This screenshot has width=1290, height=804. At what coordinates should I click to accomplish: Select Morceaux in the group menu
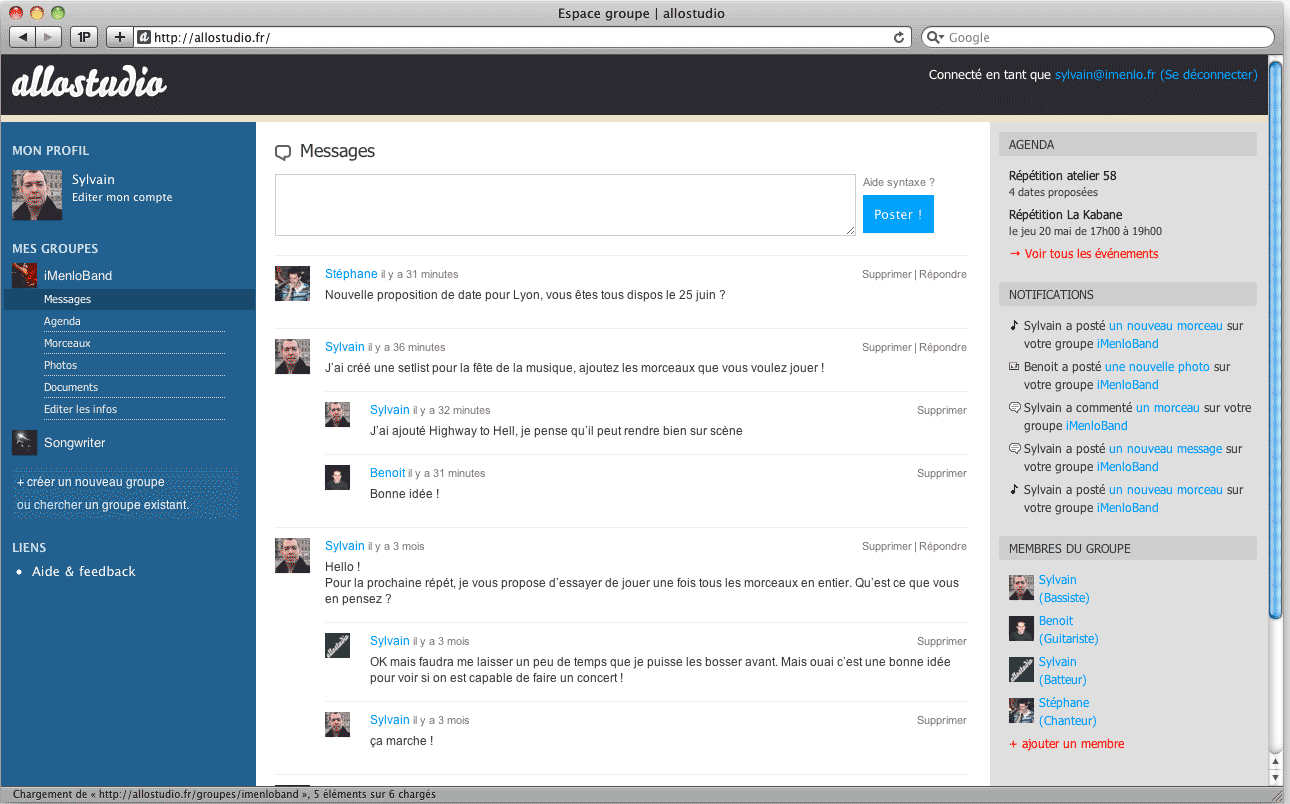click(x=67, y=343)
